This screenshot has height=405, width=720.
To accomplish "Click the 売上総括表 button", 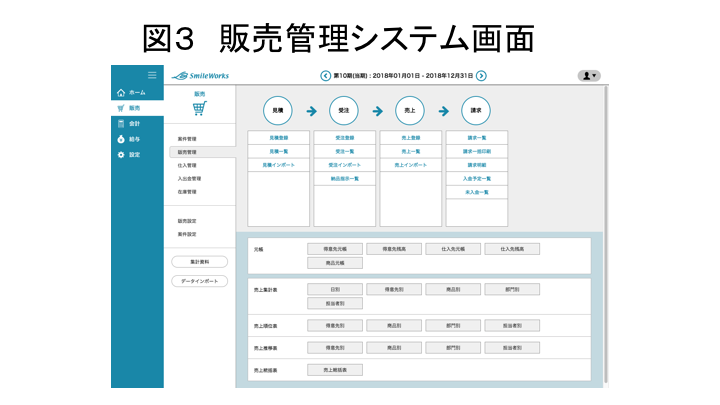I will [x=335, y=370].
